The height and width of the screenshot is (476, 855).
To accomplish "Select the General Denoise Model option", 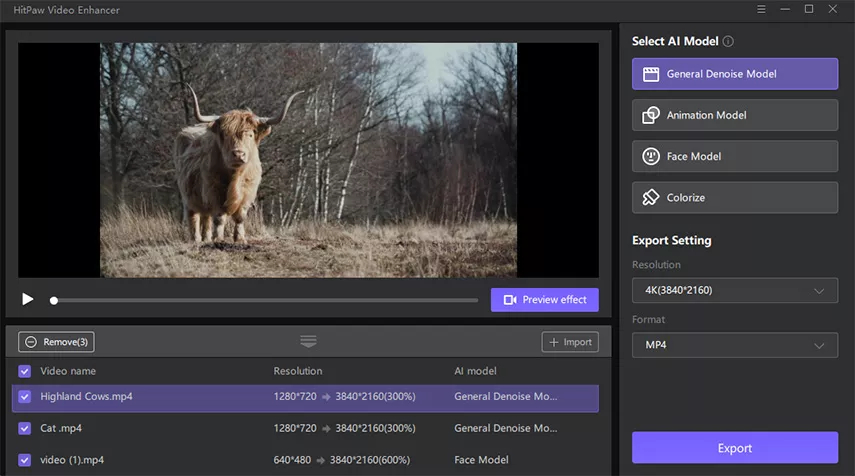I will click(x=734, y=74).
